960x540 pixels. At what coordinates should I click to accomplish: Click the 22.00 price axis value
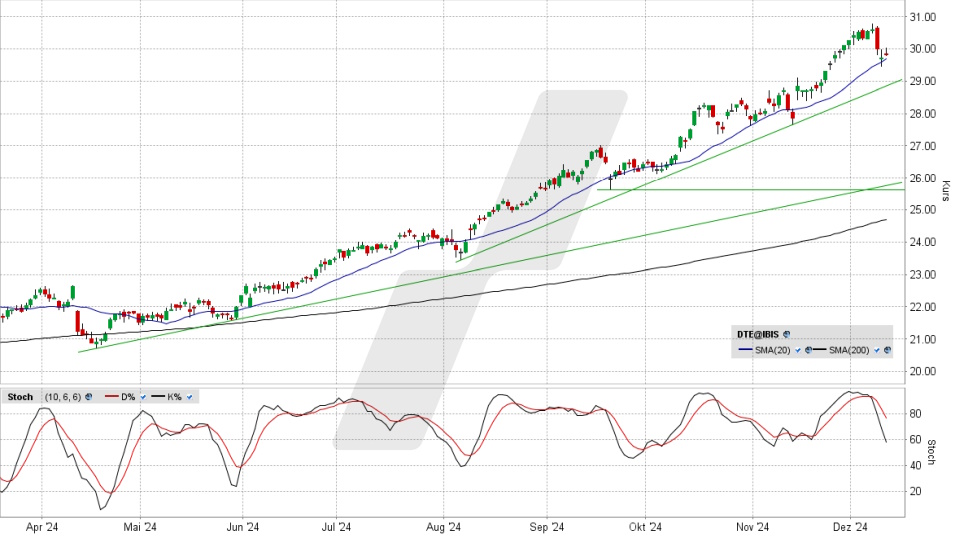pyautogui.click(x=923, y=307)
